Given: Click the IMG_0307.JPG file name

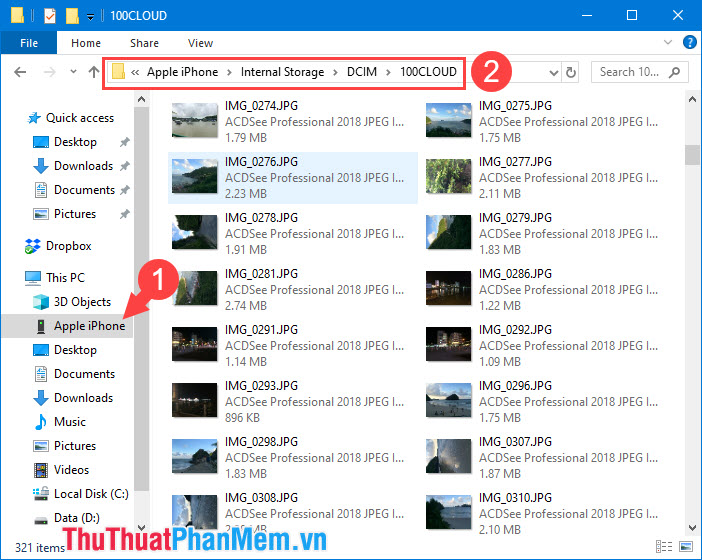Looking at the screenshot, I should tap(515, 442).
